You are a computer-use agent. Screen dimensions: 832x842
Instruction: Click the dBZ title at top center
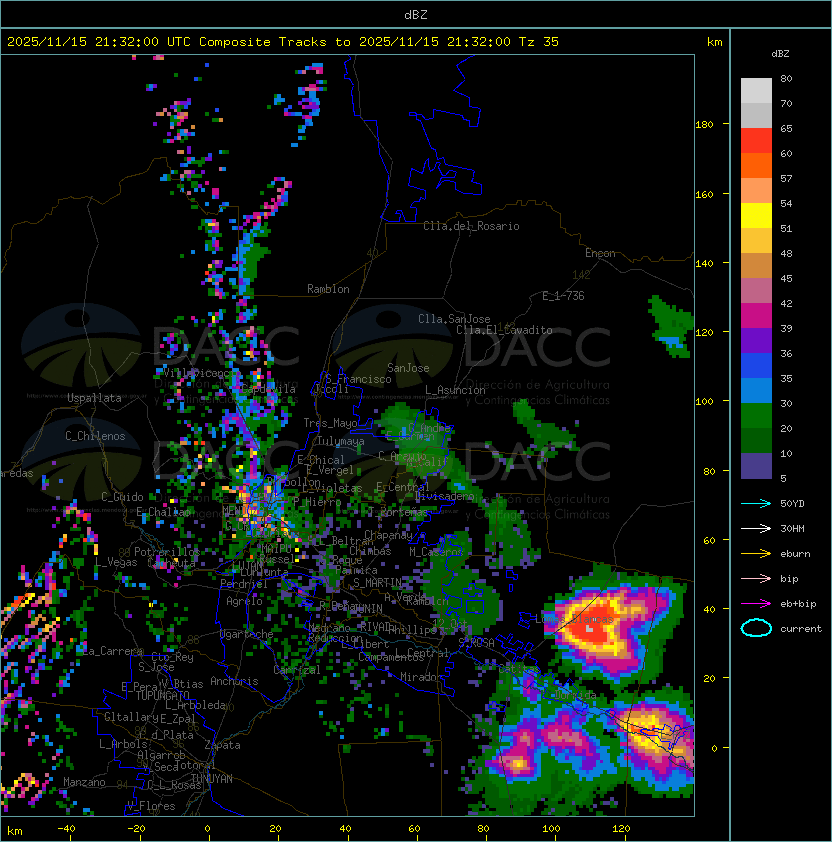coord(416,14)
